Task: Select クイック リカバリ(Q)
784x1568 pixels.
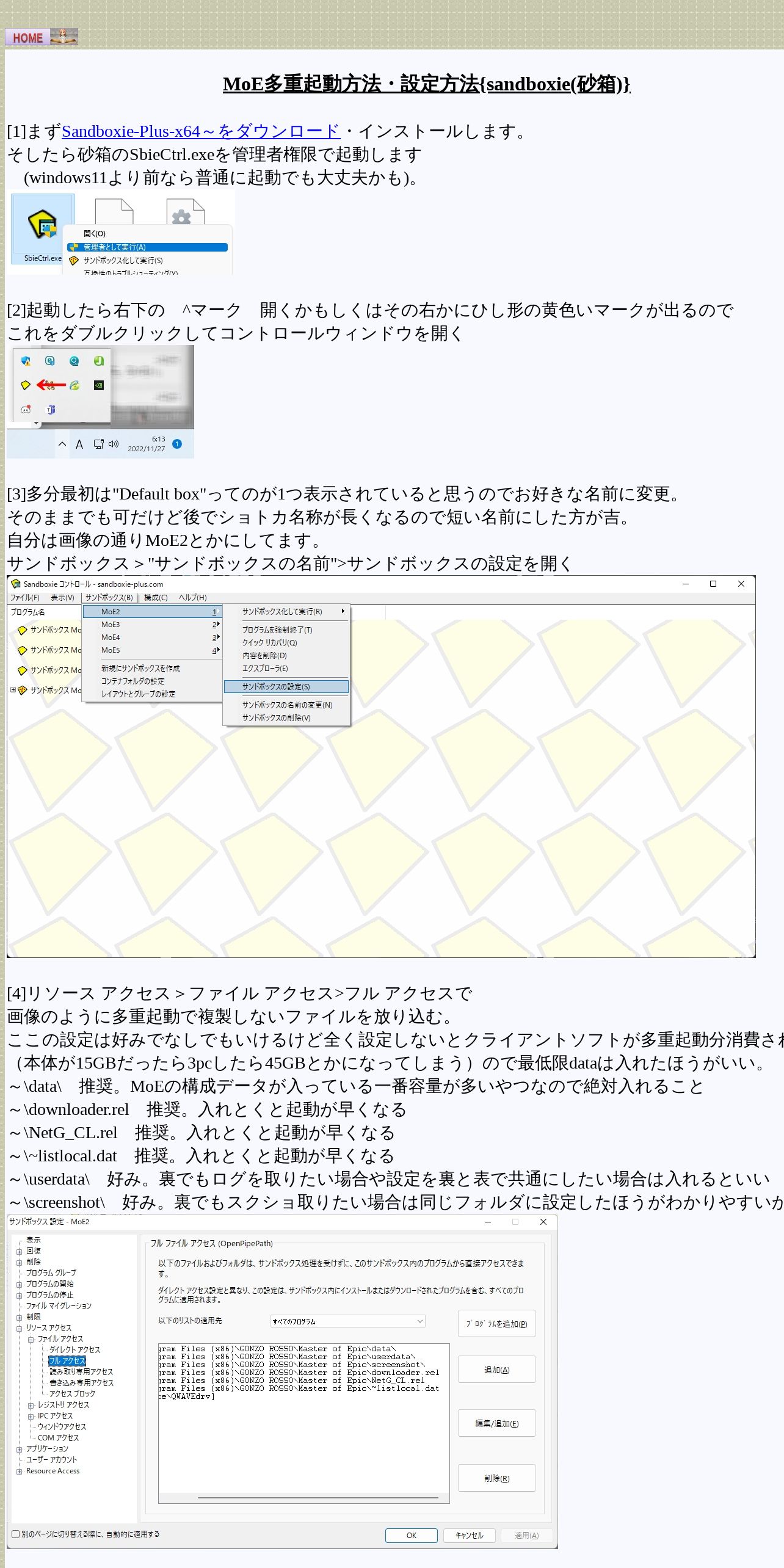Action: click(269, 643)
